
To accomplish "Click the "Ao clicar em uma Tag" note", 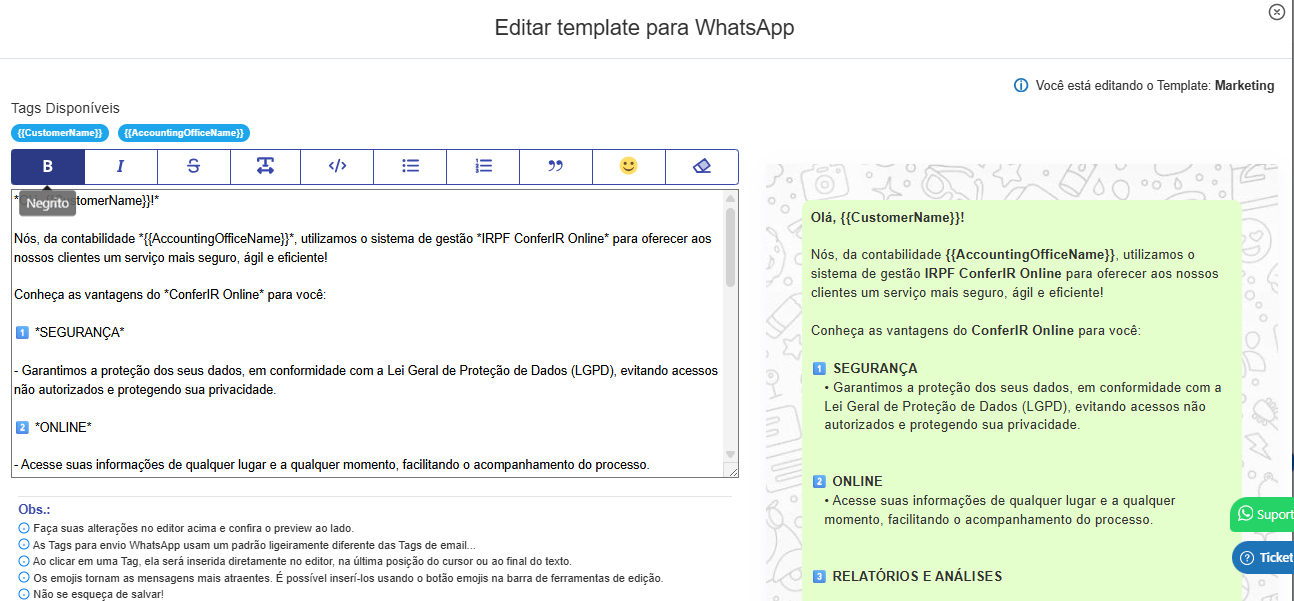I will coord(302,561).
